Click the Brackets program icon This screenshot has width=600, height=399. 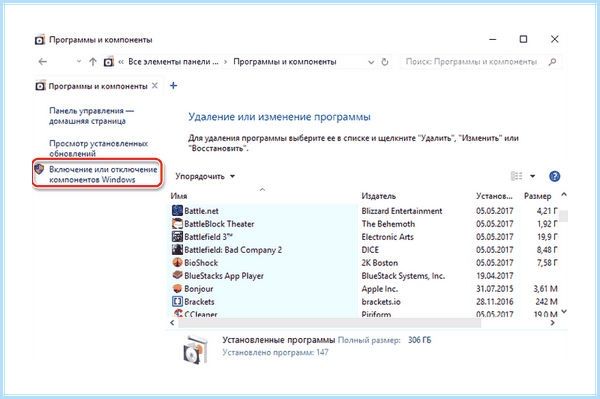[x=177, y=301]
